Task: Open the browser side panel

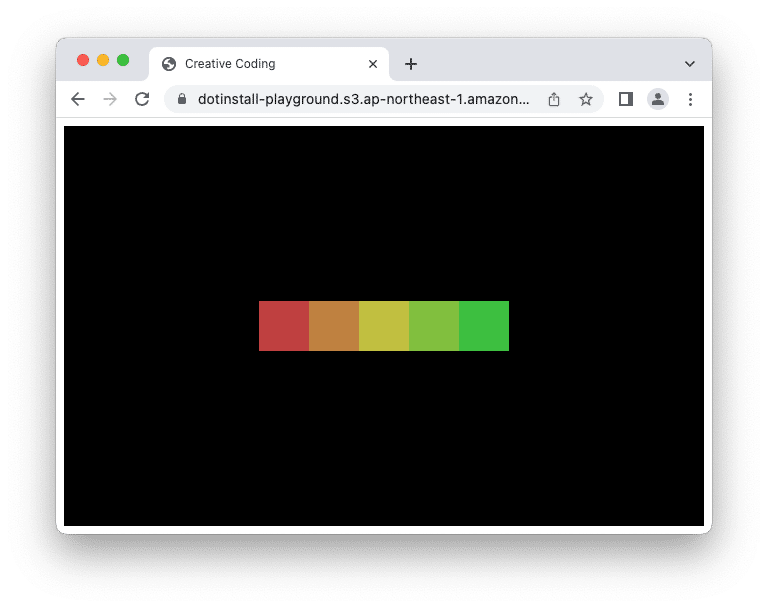Action: [625, 99]
